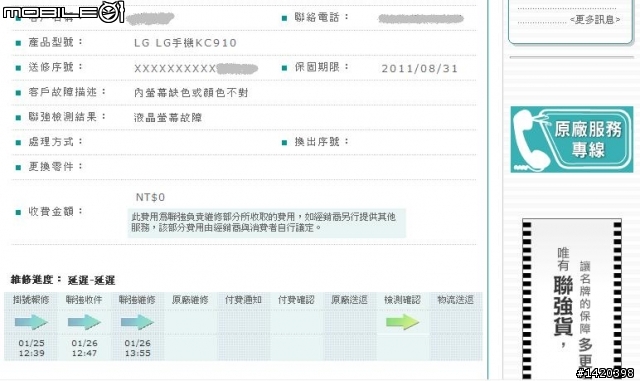Click the 原廠服務專線 phone banner
The image size is (640, 381).
pyautogui.click(x=572, y=139)
